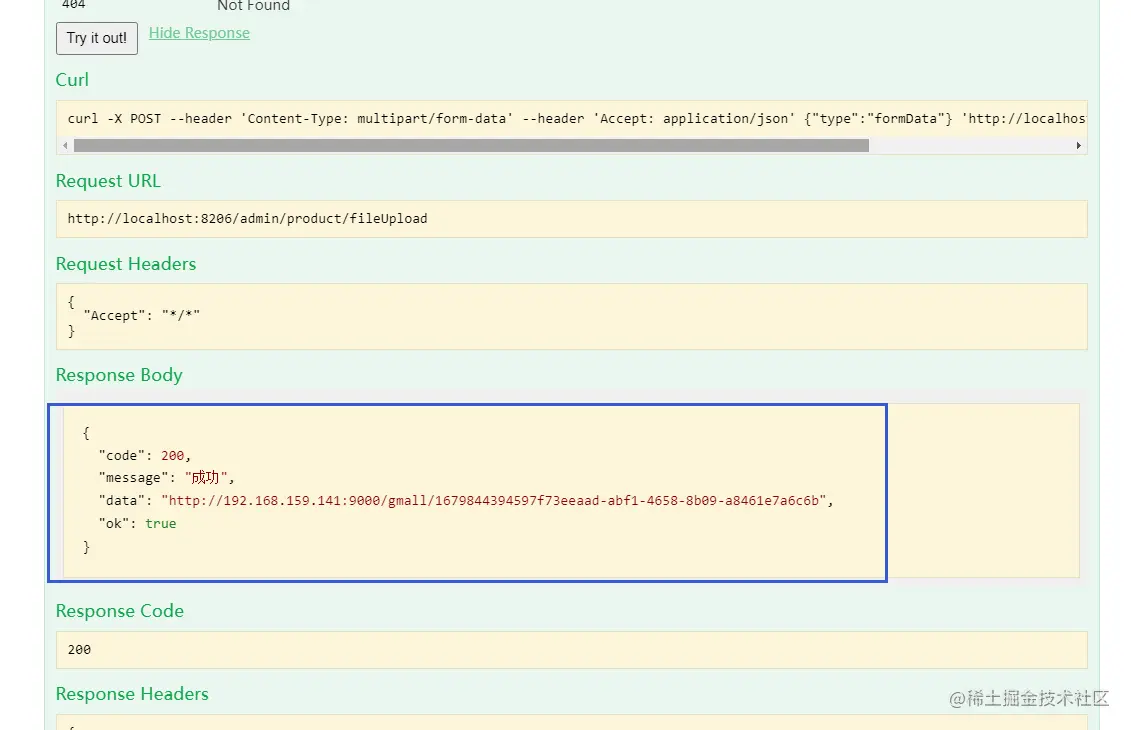The height and width of the screenshot is (730, 1131).
Task: Click the "code": 200 line in response
Action: (144, 455)
